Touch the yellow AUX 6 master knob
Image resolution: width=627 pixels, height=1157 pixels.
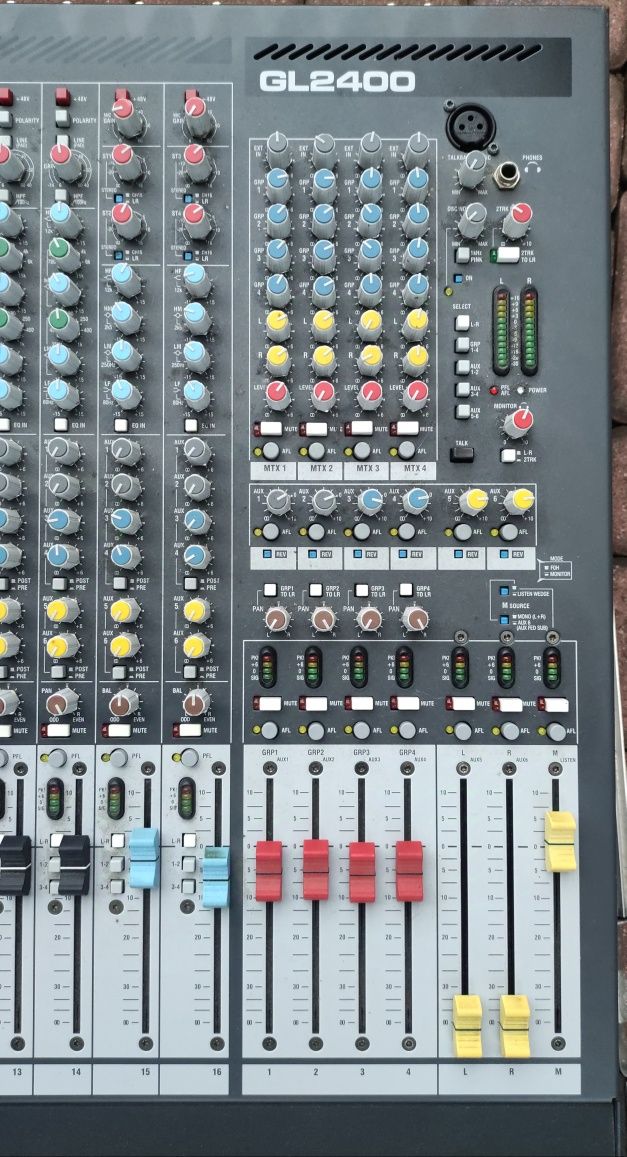(519, 501)
